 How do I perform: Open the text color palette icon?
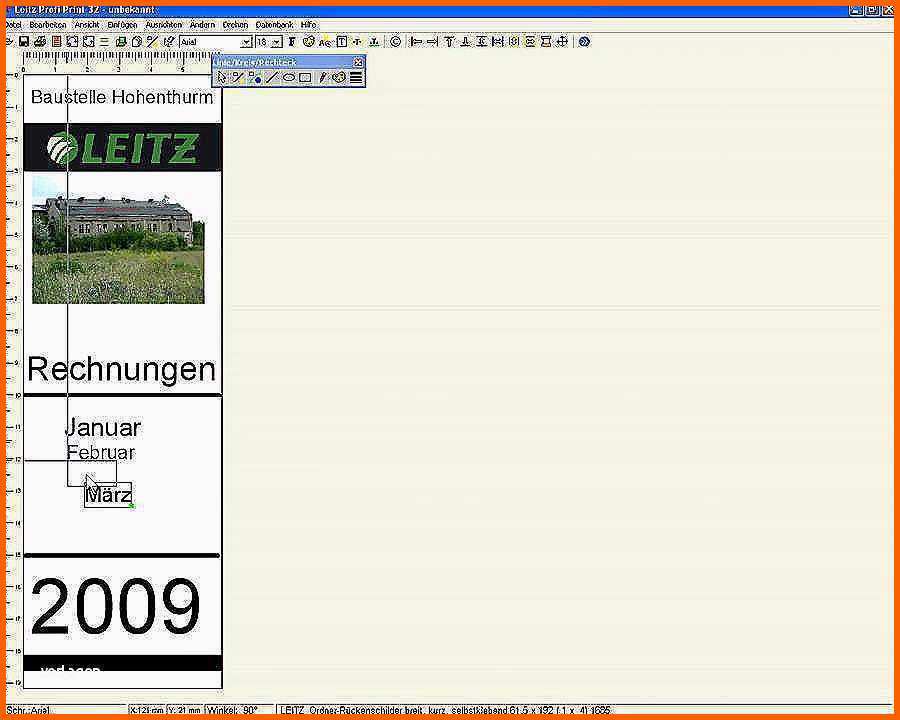coord(309,41)
